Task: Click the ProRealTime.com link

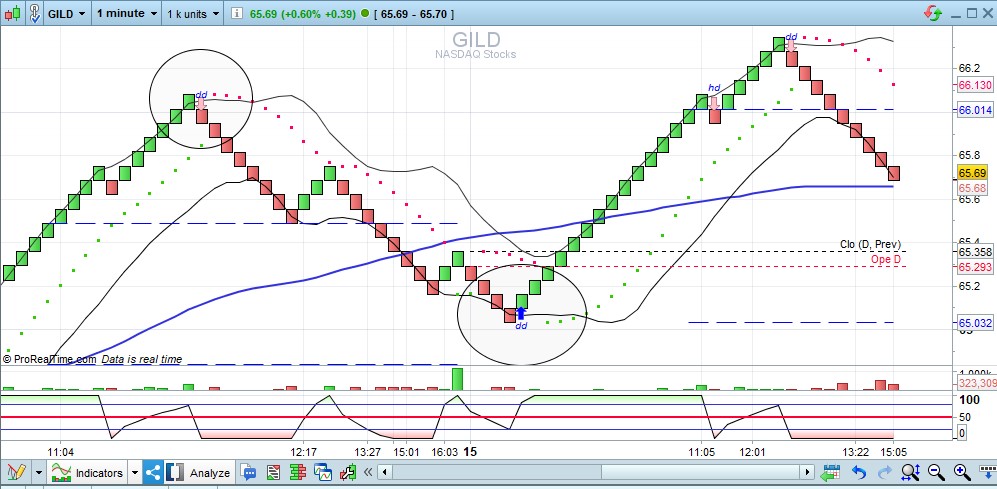Action: pos(50,359)
